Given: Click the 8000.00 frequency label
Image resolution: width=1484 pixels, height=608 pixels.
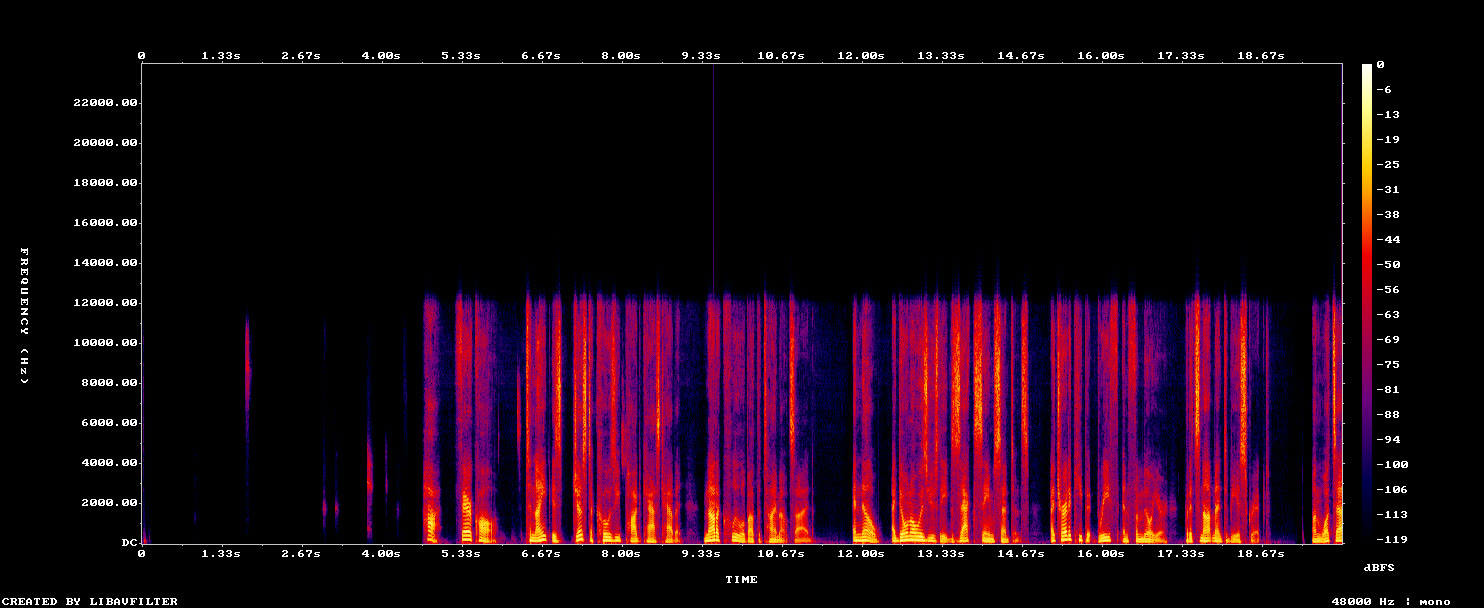Looking at the screenshot, I should point(109,383).
